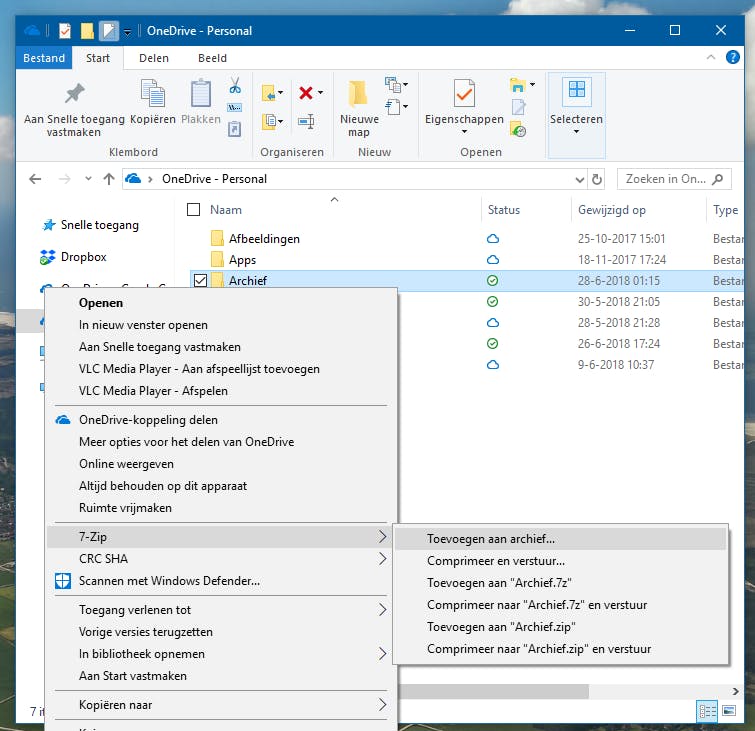Click the Eigenschappen checkmark icon
This screenshot has width=755, height=731.
[464, 93]
